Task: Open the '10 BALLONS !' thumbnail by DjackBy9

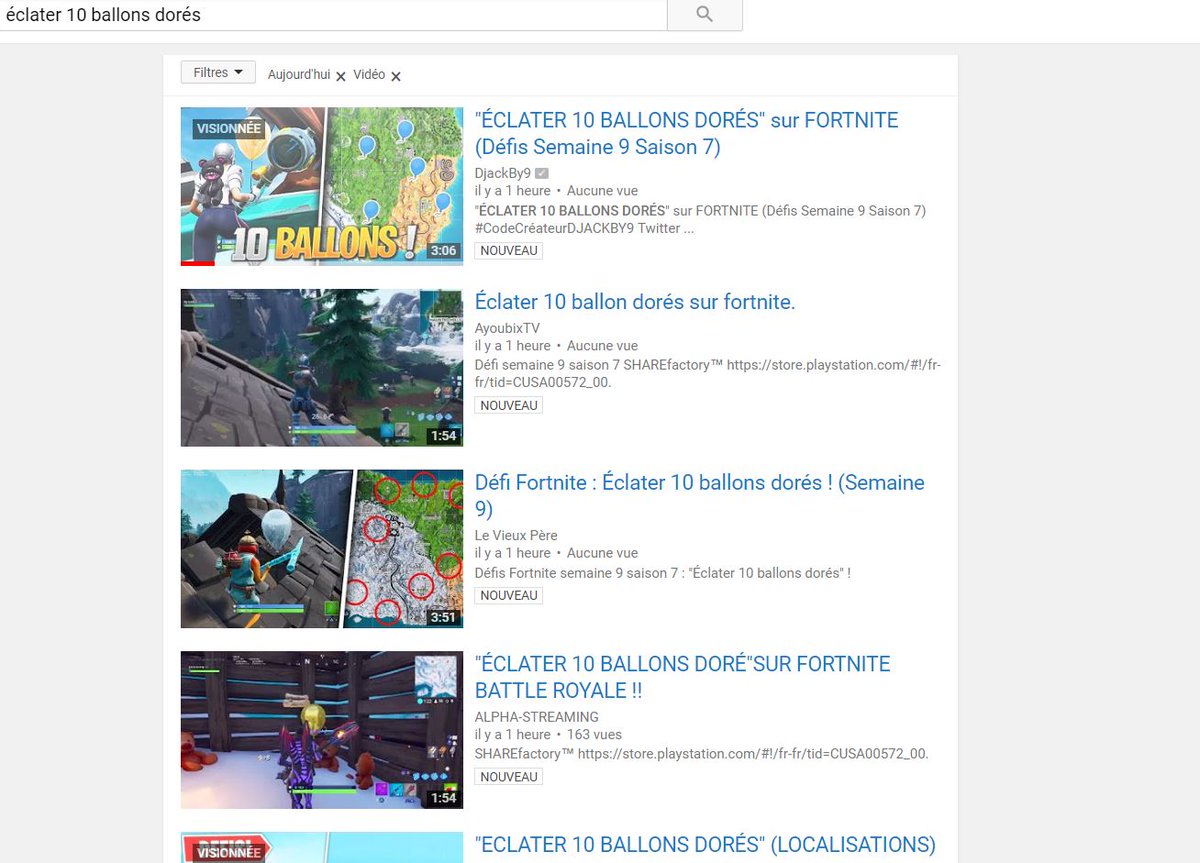Action: click(322, 186)
